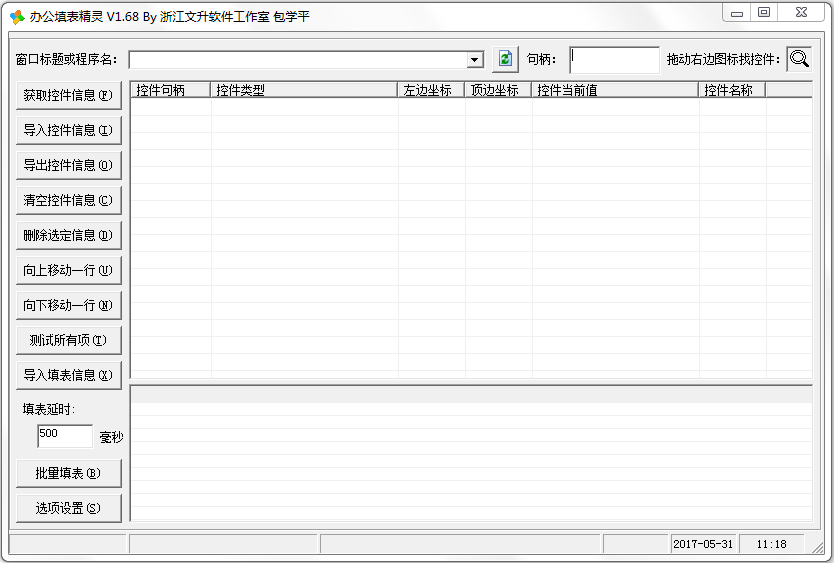This screenshot has width=834, height=563.
Task: Click the 向下移动一行 (N) button
Action: [69, 305]
